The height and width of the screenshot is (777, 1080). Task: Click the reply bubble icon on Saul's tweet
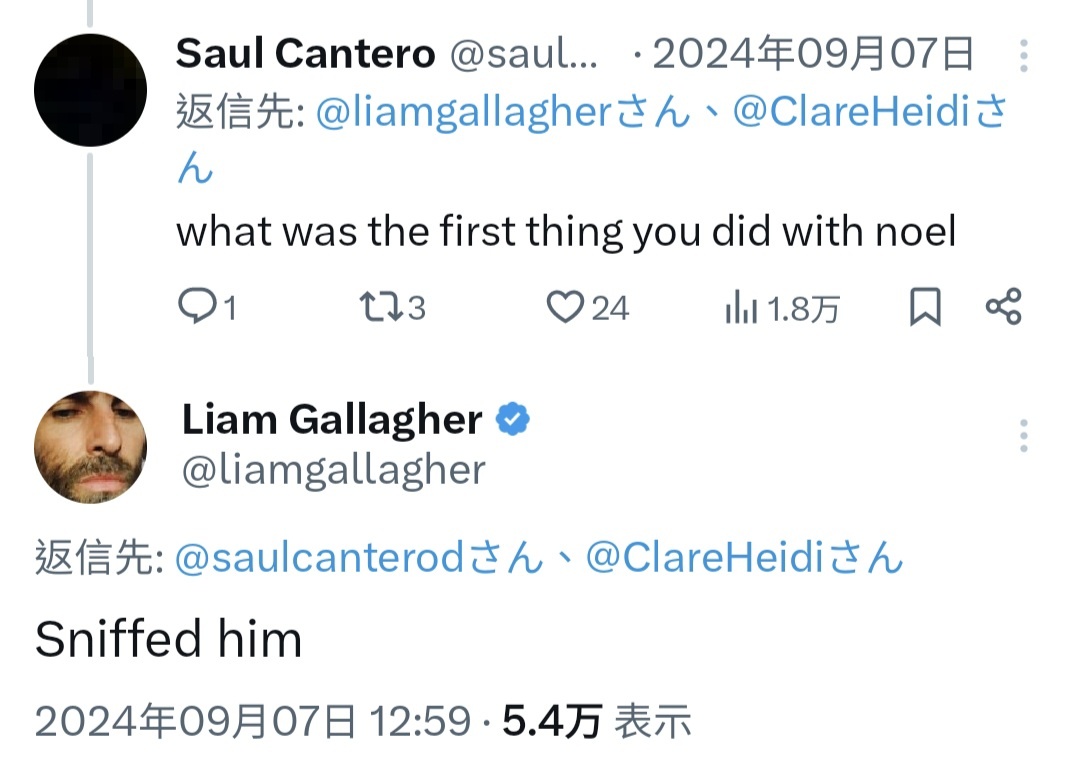tap(198, 307)
